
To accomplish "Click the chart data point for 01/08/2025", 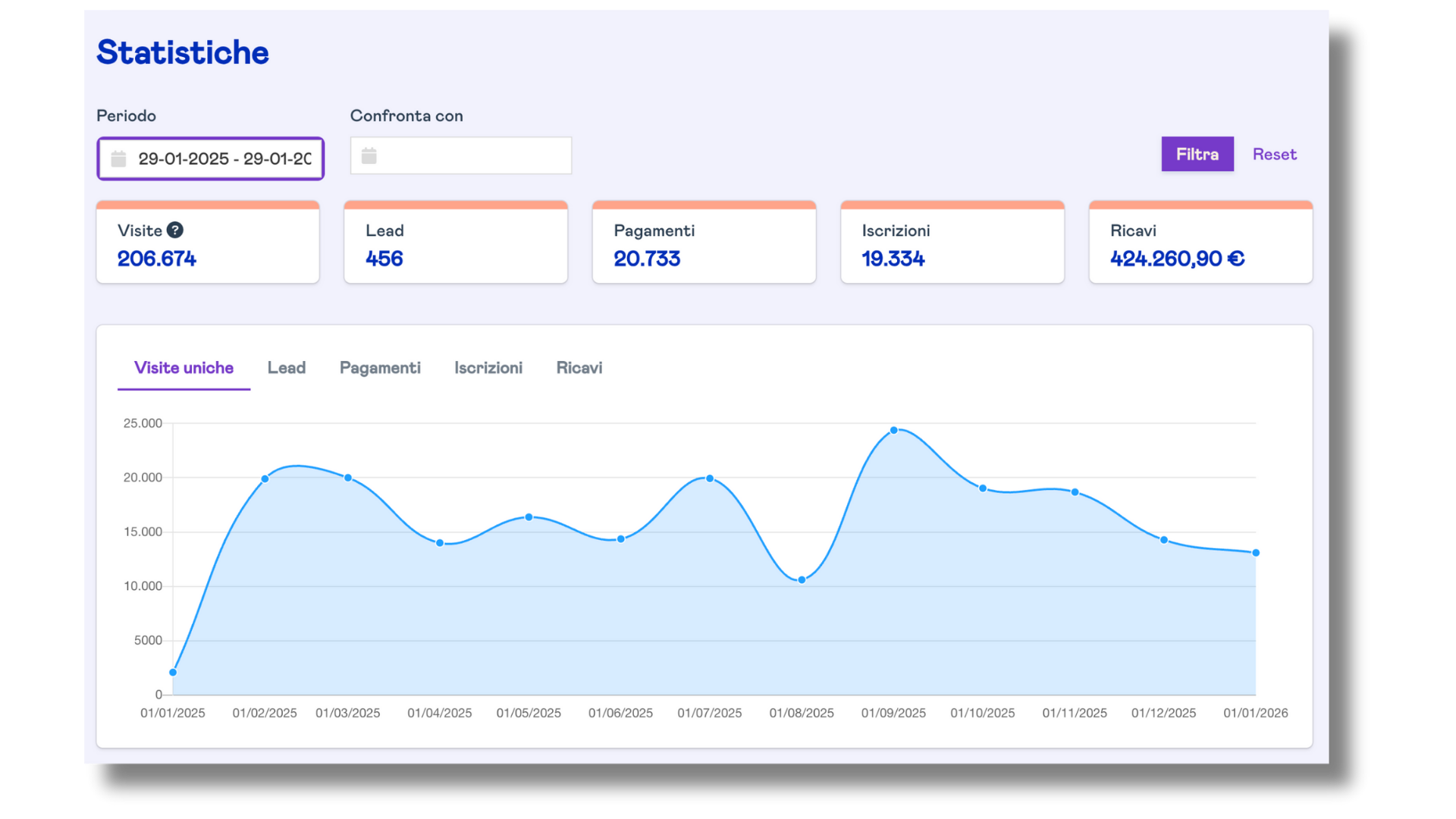I will tap(802, 580).
